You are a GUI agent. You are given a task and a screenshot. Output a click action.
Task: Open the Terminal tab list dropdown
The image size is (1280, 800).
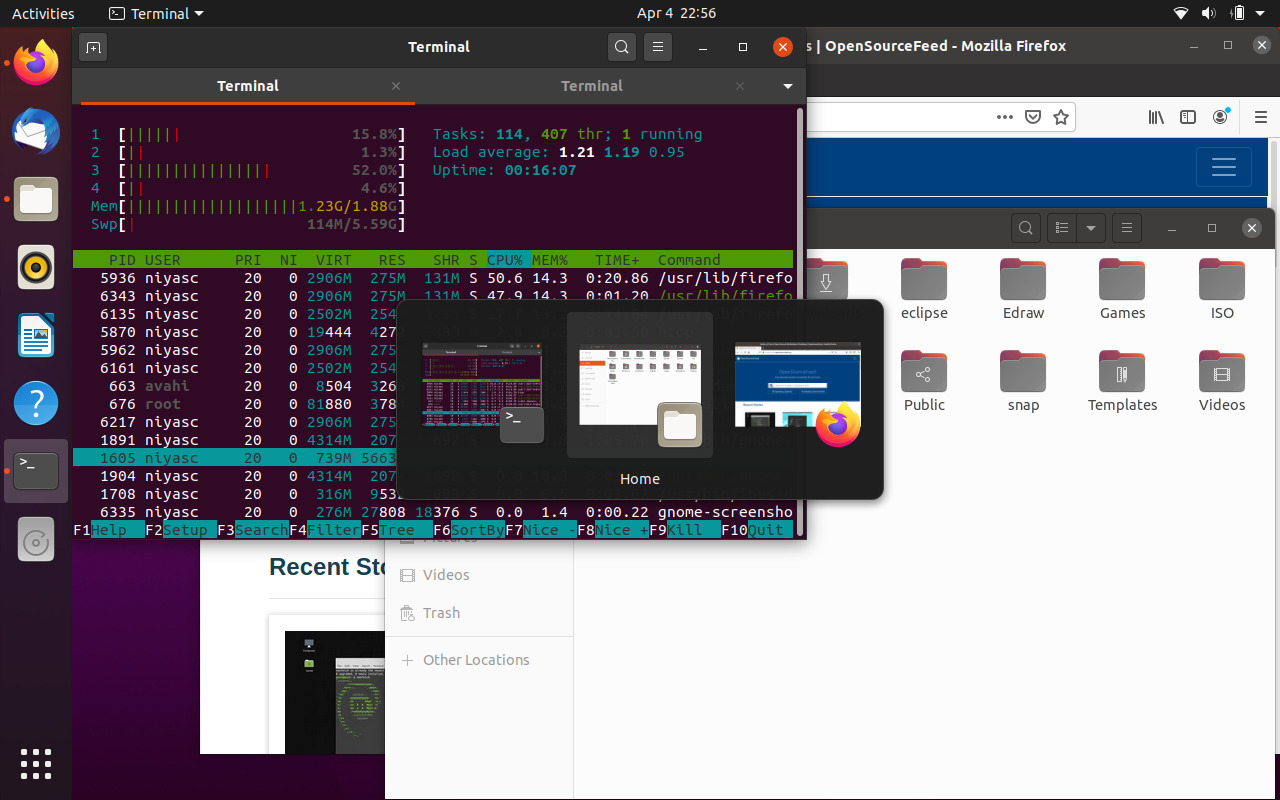tap(788, 86)
